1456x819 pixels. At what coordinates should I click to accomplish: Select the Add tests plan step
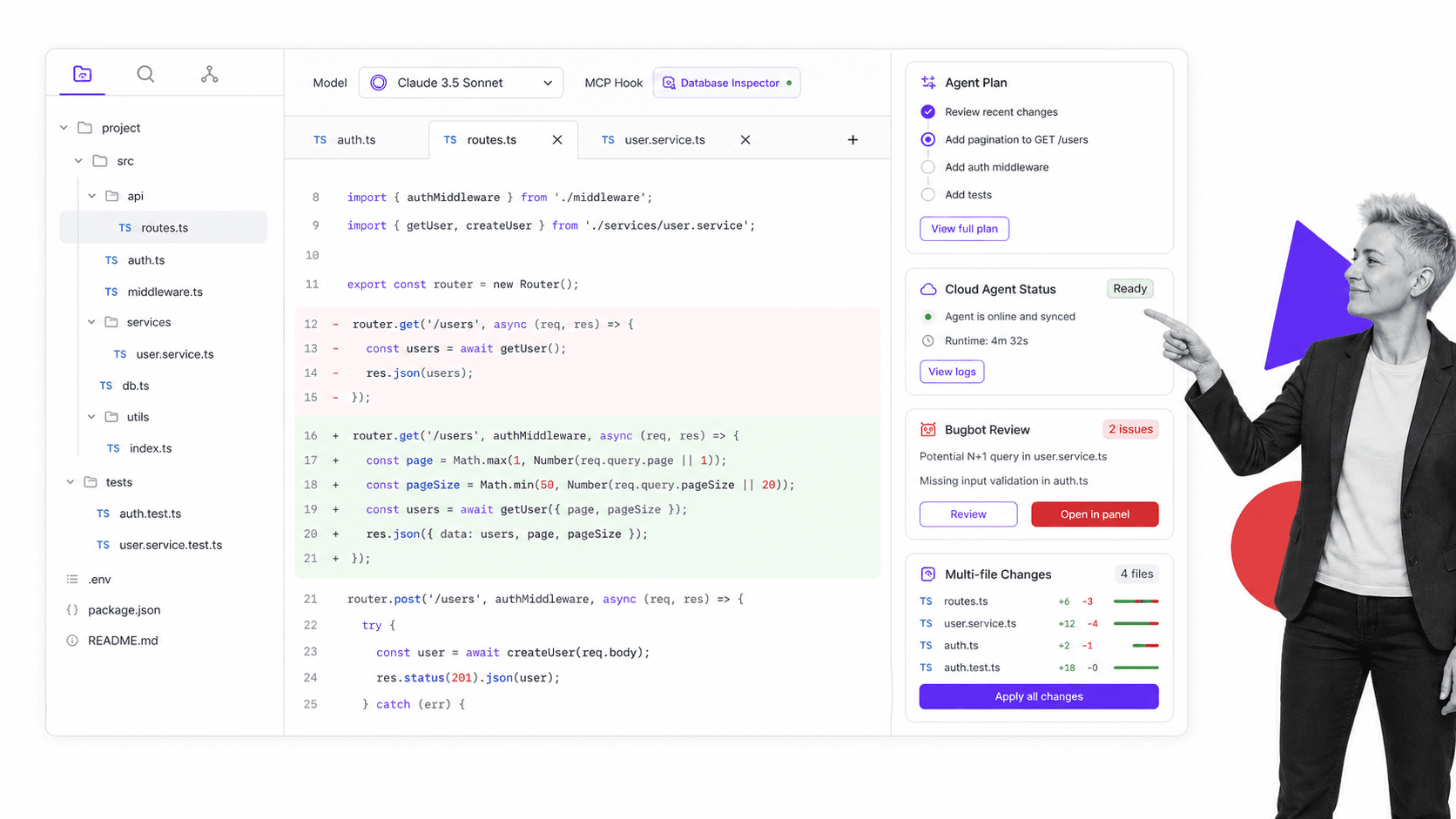point(928,195)
